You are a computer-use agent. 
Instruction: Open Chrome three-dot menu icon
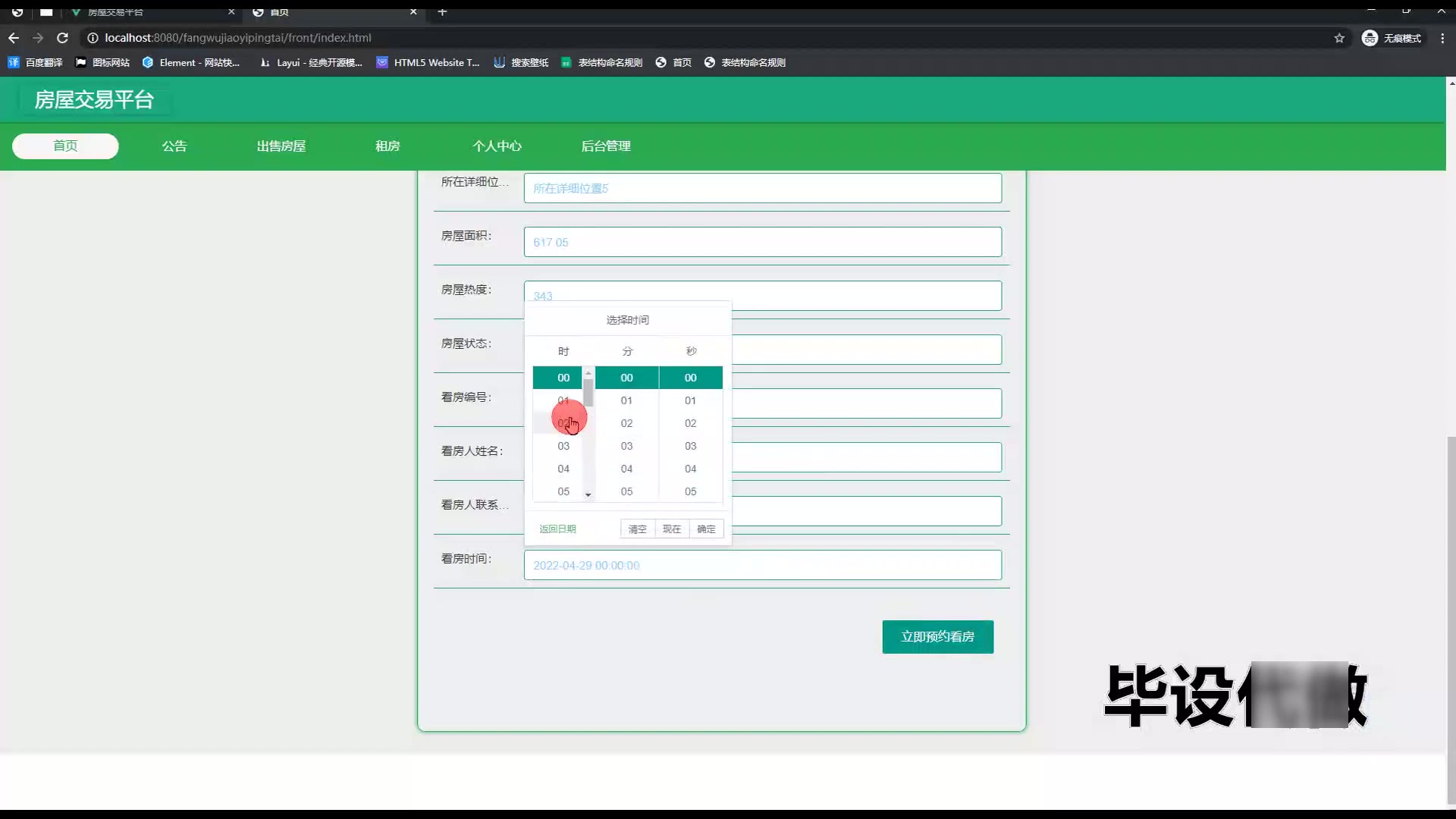pyautogui.click(x=1442, y=38)
